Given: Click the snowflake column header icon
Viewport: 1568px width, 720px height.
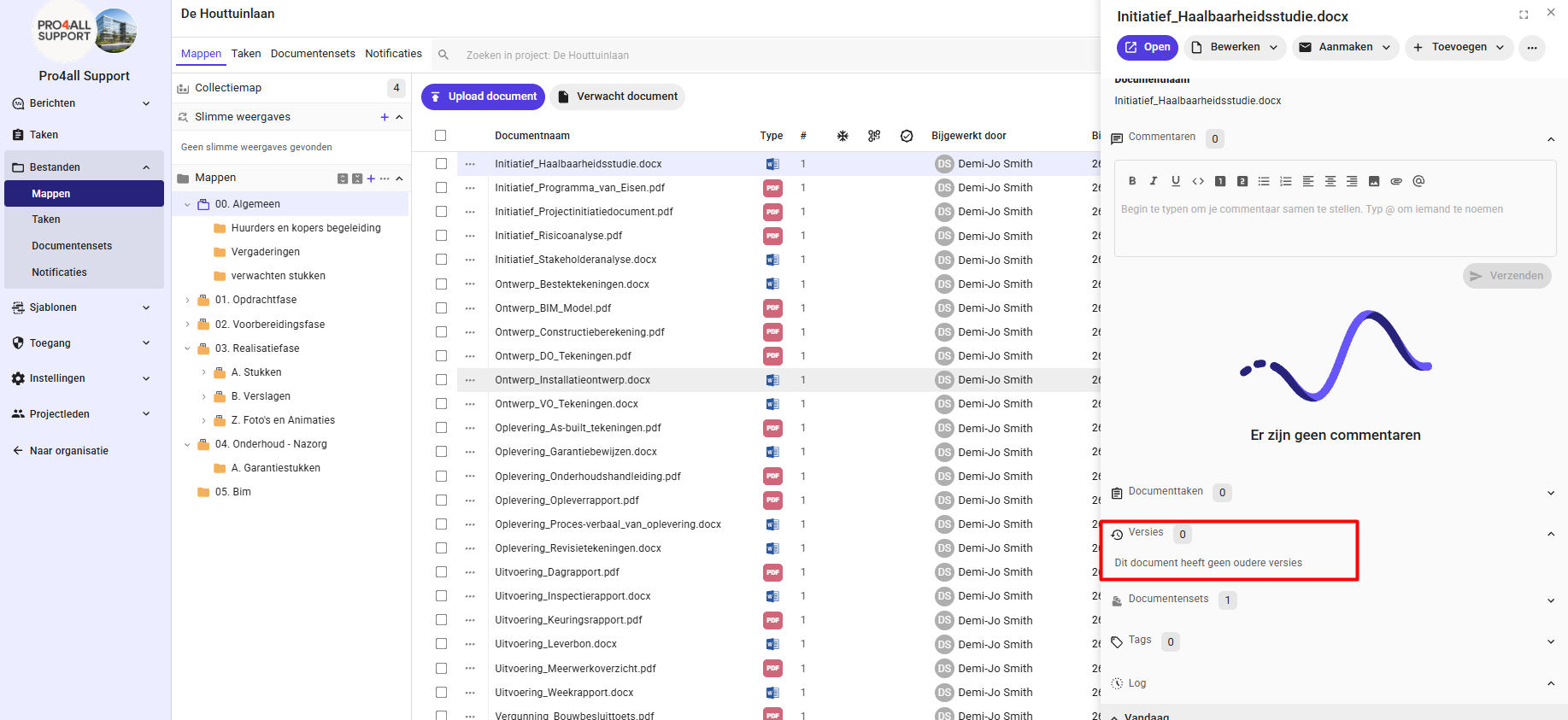Looking at the screenshot, I should pyautogui.click(x=843, y=136).
